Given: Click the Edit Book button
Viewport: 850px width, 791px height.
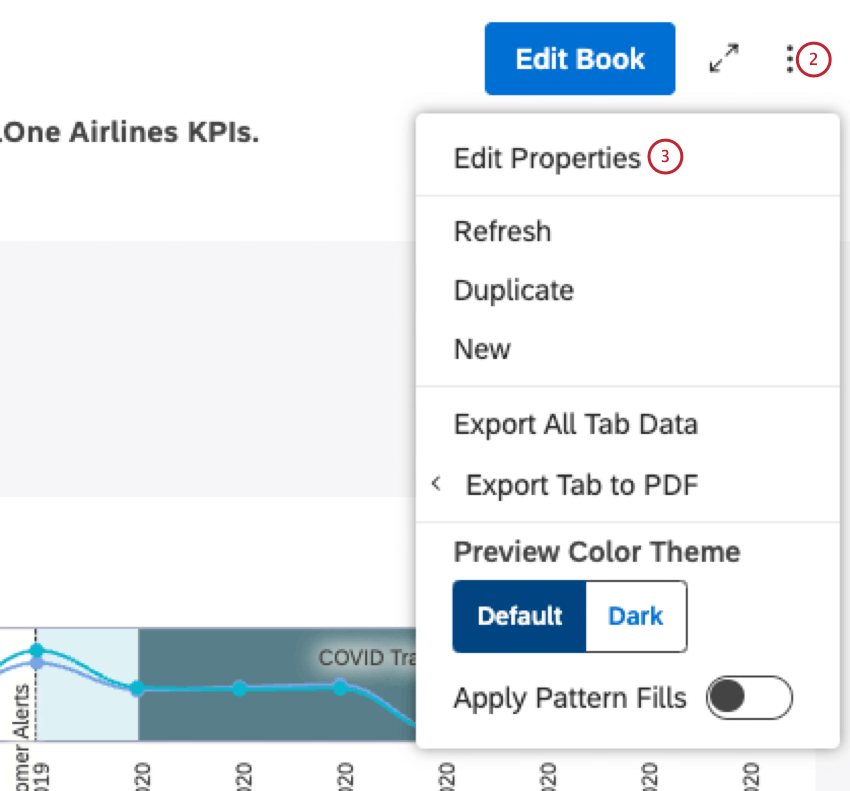Looking at the screenshot, I should point(579,58).
